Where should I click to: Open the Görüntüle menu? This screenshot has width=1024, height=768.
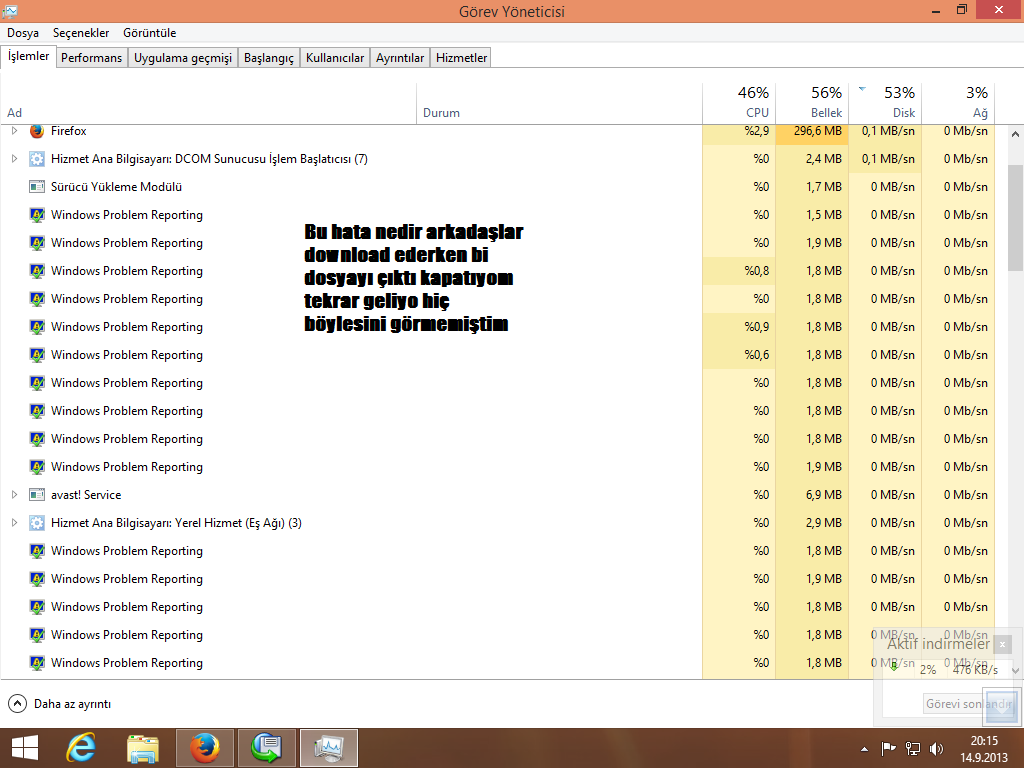150,33
